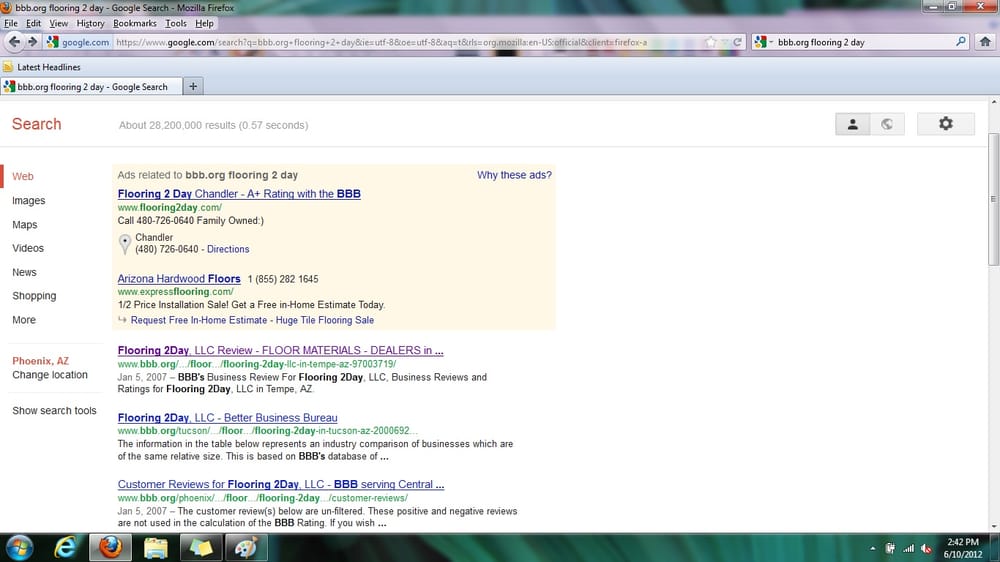Launch Internet Explorer from taskbar
The image size is (1000, 562).
coord(65,548)
